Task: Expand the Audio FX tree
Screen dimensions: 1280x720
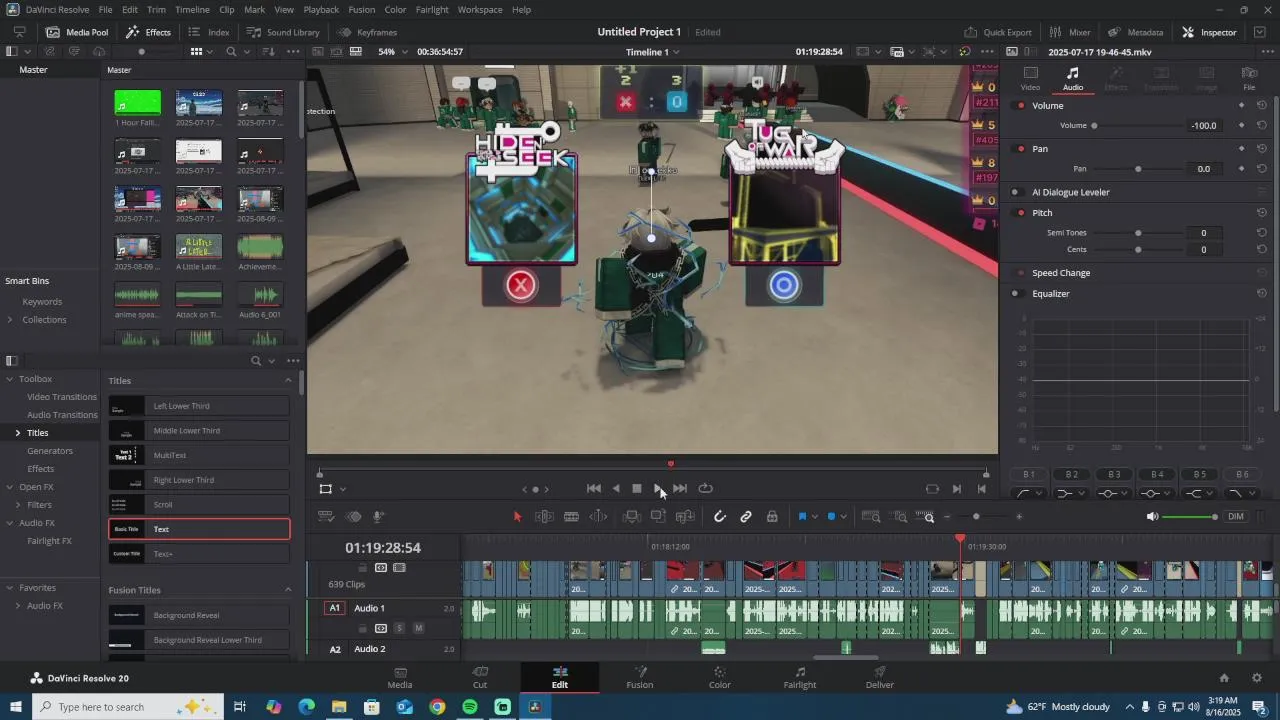Action: coord(10,523)
